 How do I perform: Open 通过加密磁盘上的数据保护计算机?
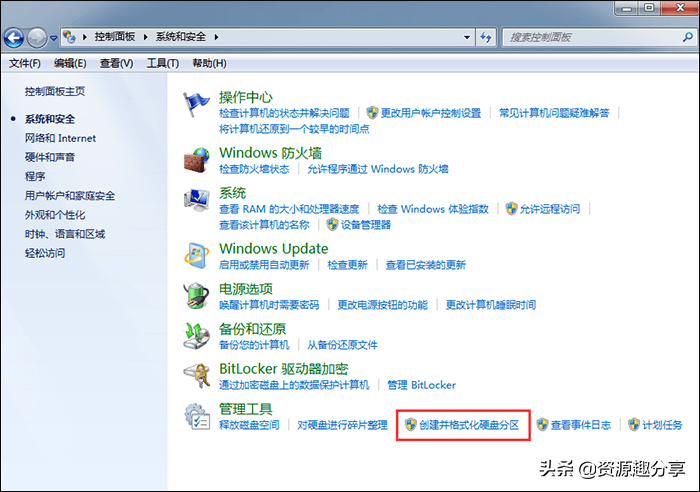(x=294, y=385)
